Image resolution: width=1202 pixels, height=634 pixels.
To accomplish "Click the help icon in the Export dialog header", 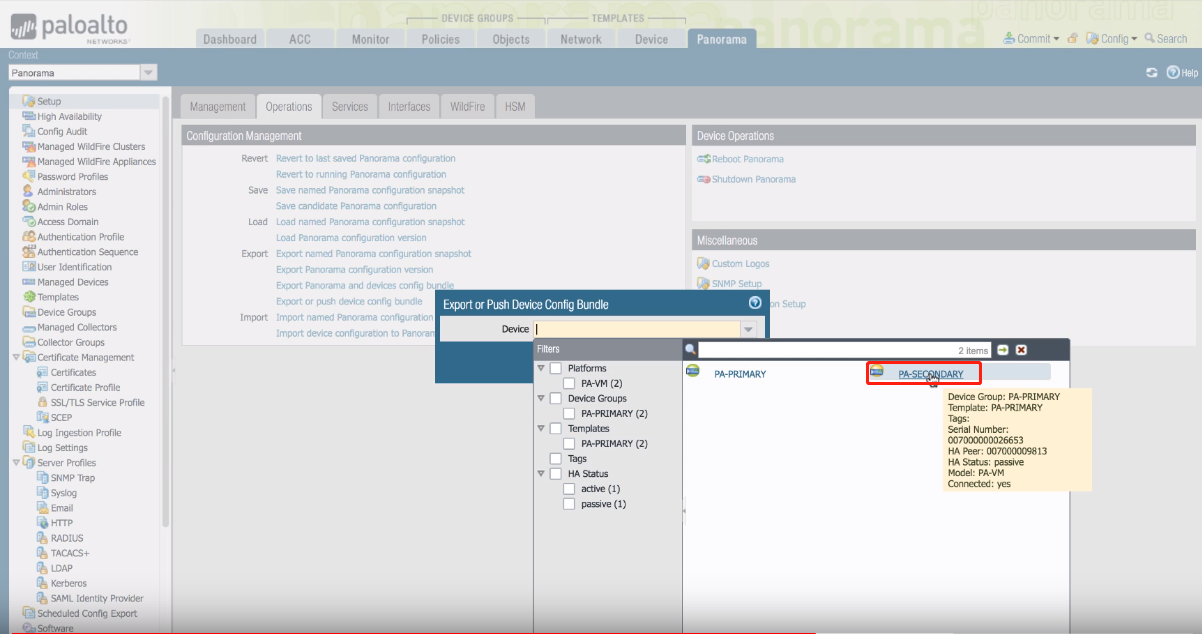I will click(755, 303).
